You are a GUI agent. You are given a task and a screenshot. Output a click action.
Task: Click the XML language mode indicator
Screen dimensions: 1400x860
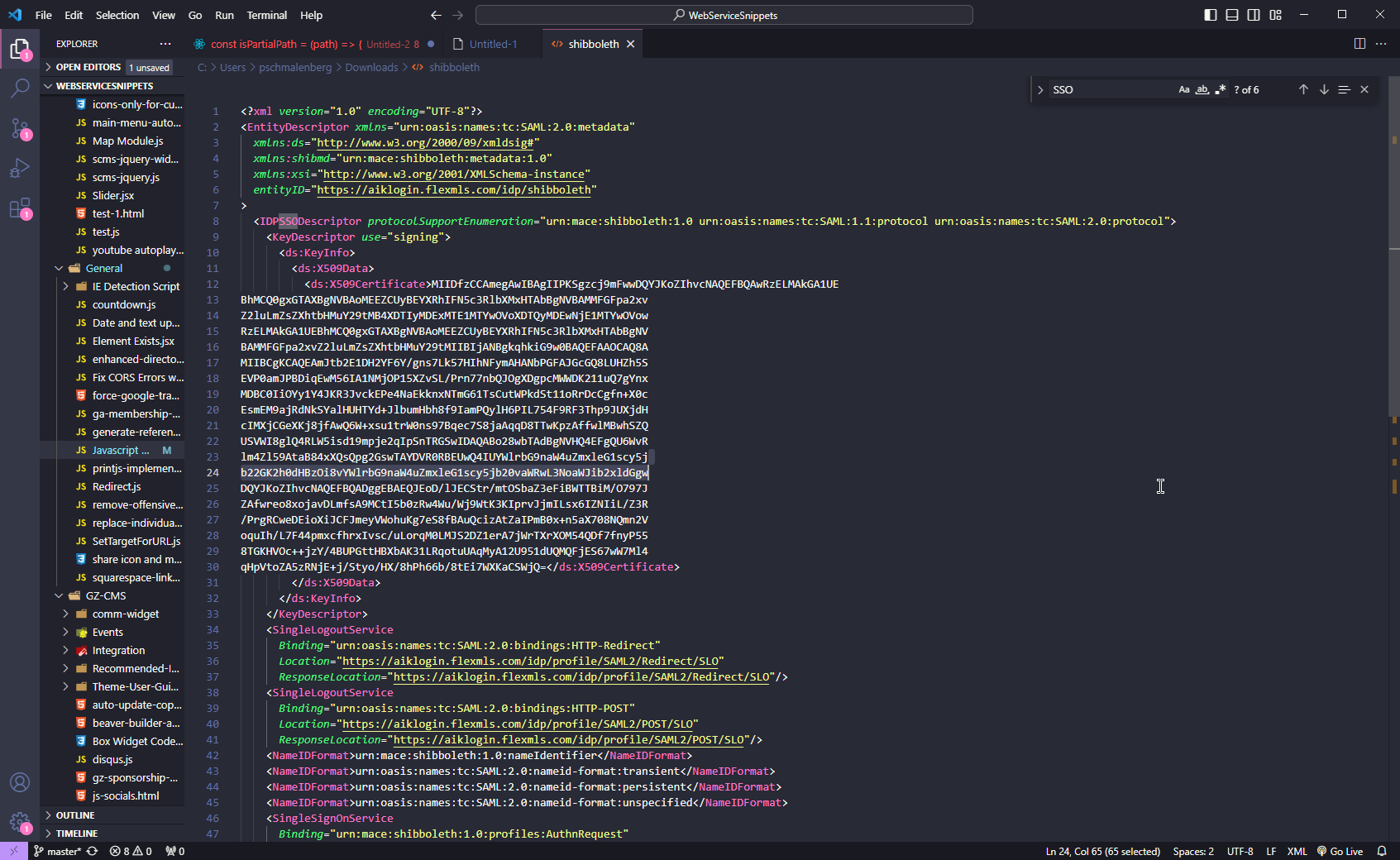(1297, 851)
